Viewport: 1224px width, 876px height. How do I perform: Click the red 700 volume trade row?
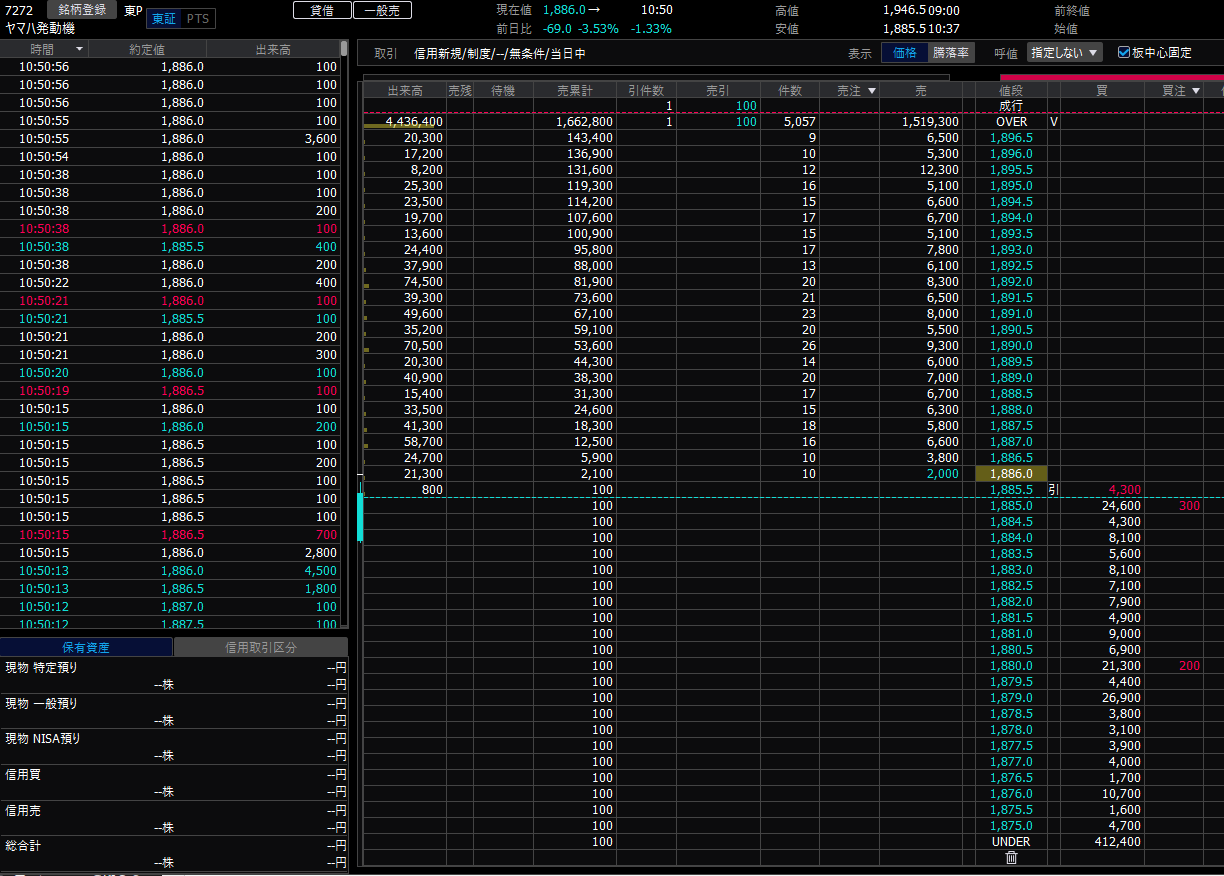coord(170,535)
